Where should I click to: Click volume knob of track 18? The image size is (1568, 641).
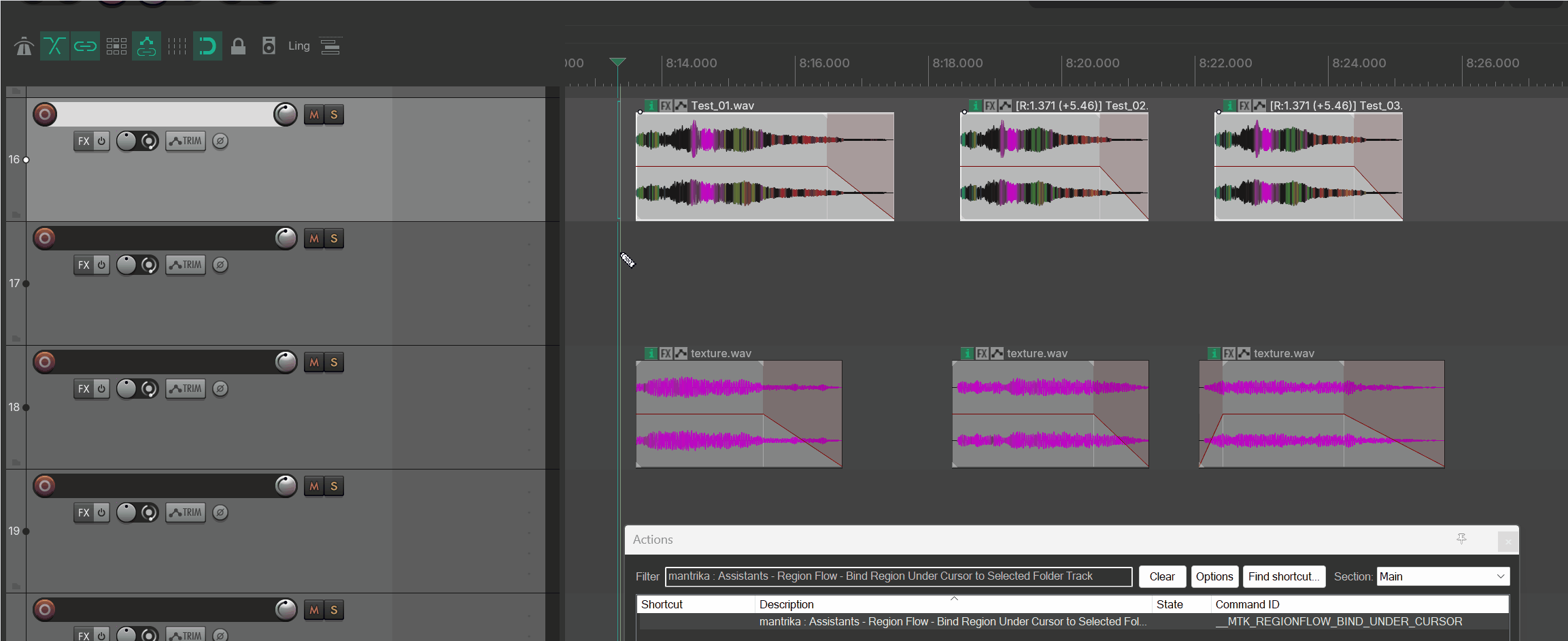(x=286, y=362)
